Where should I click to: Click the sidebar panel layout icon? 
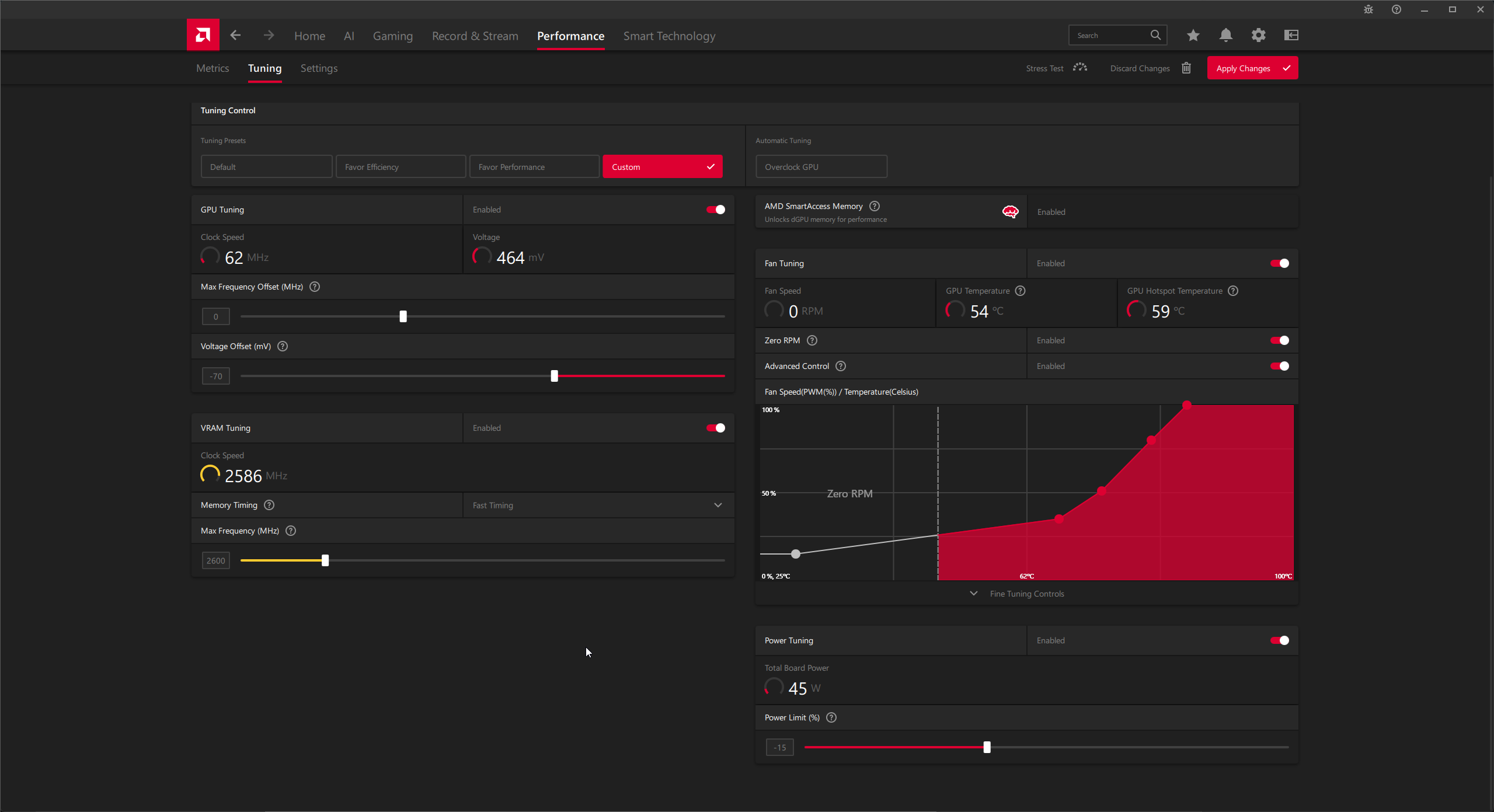1291,35
